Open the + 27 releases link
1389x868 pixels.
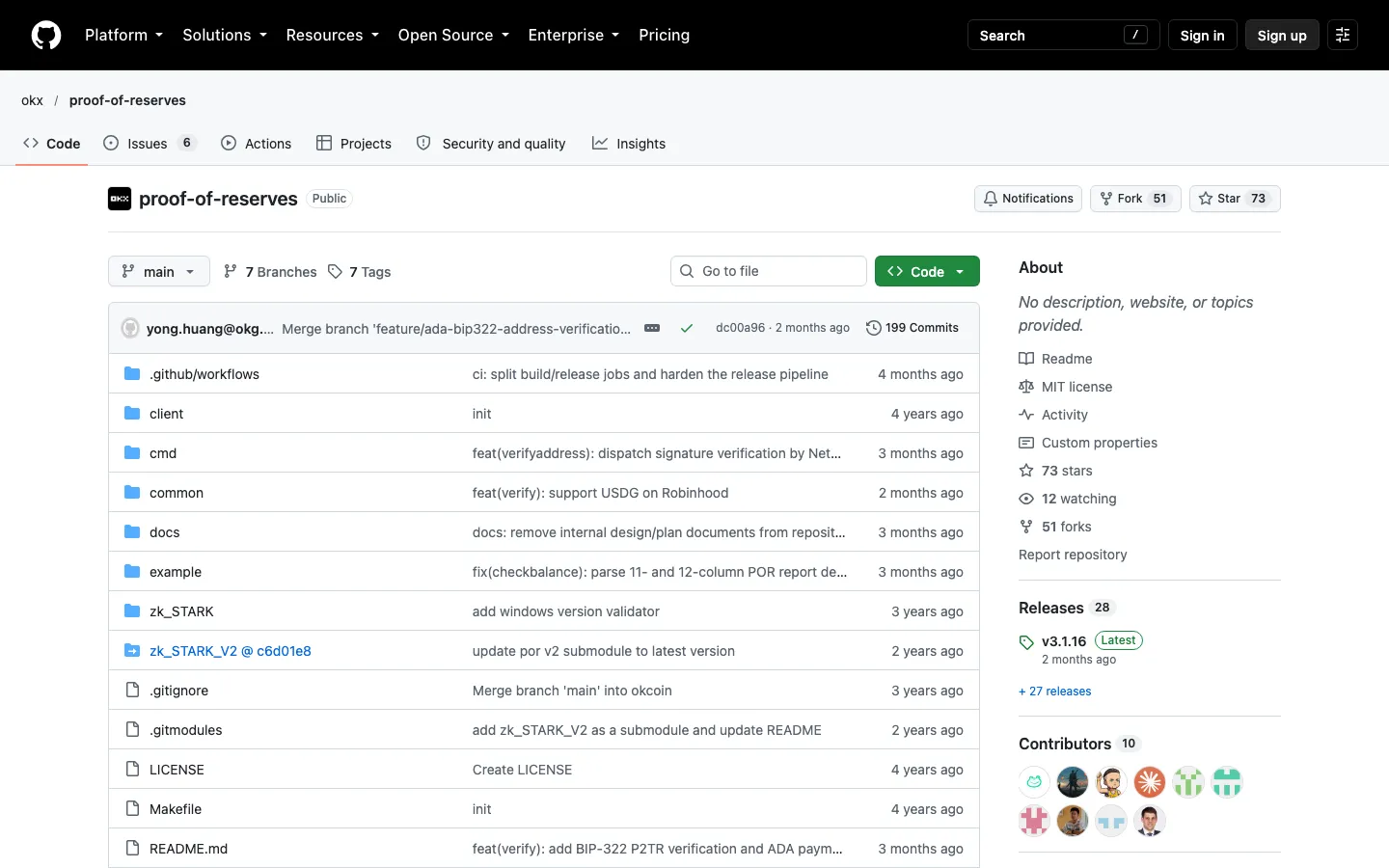[1055, 692]
